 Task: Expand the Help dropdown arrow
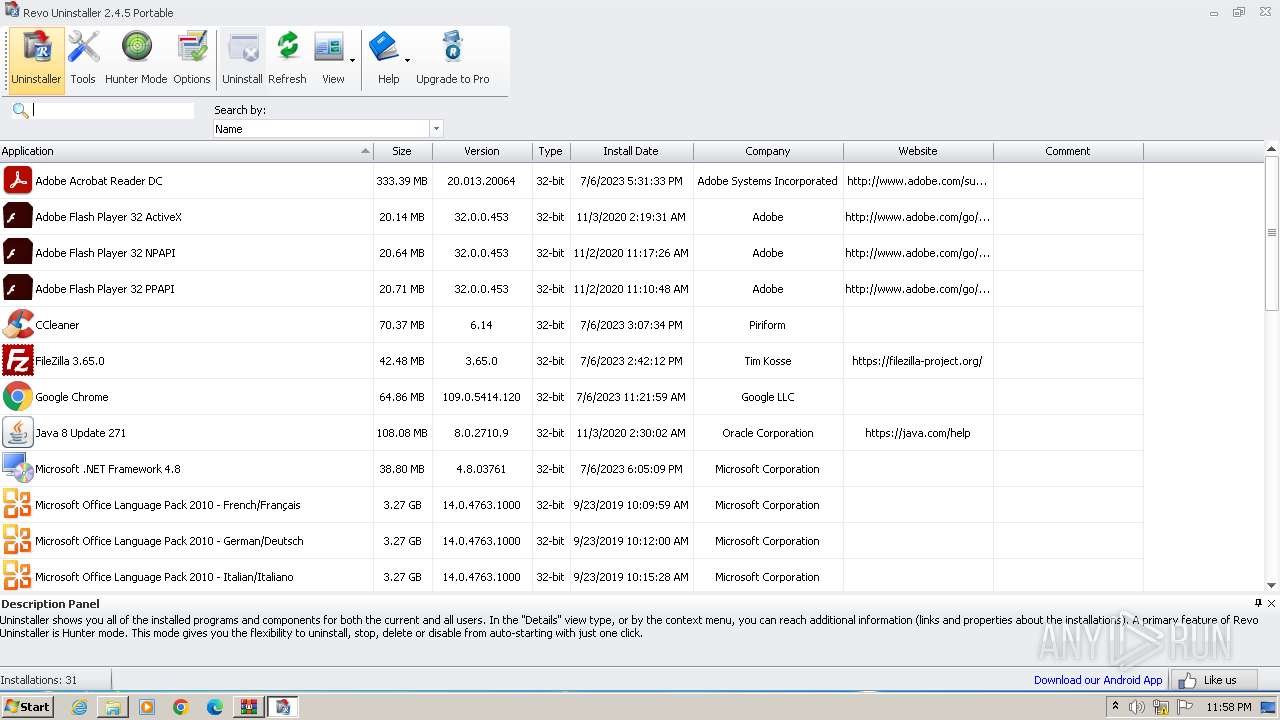tap(407, 60)
